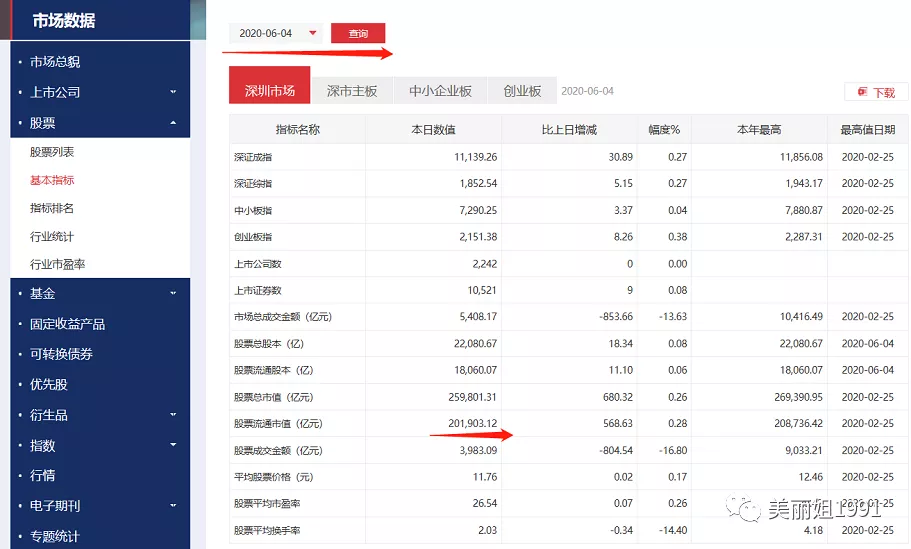911x549 pixels.
Task: Collapse the 股票 section arrow
Action: click(173, 123)
